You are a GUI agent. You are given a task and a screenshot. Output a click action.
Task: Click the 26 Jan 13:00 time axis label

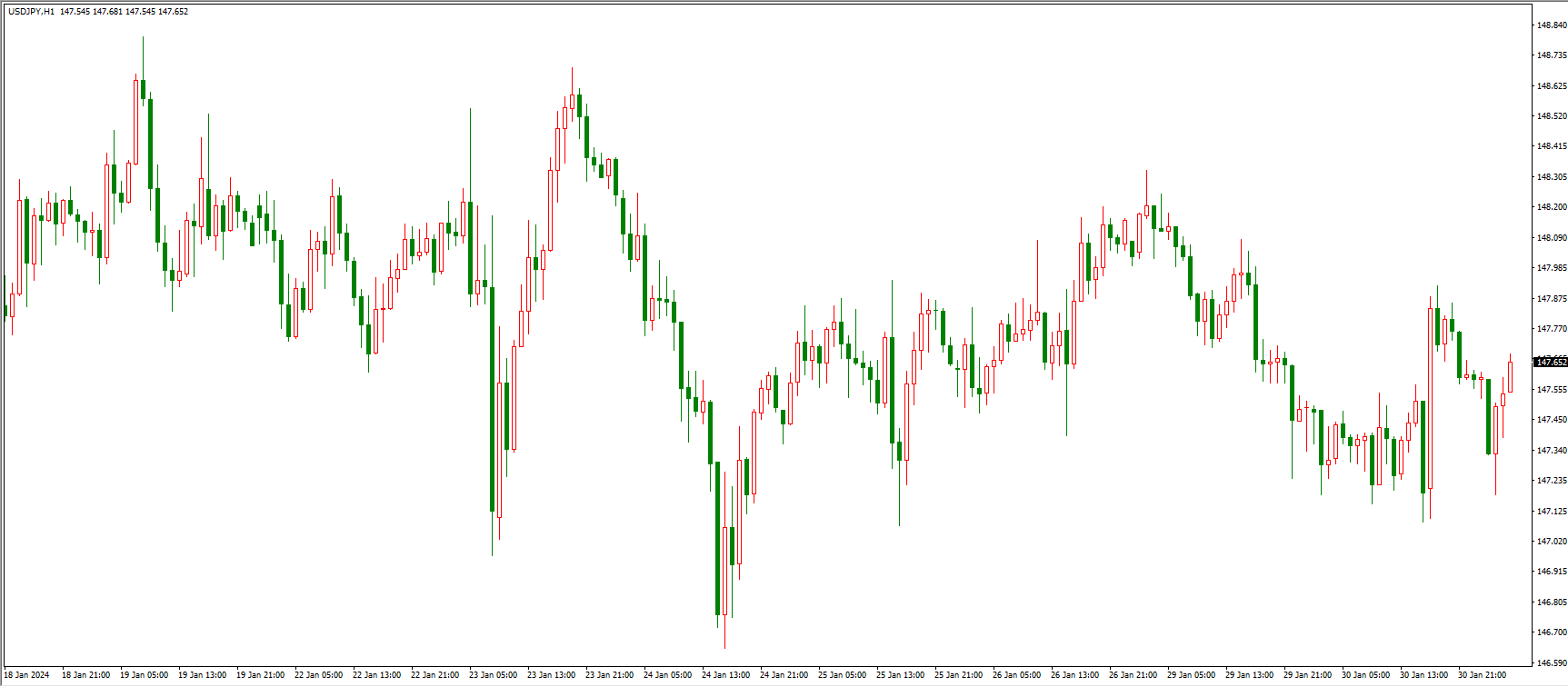coord(1074,675)
